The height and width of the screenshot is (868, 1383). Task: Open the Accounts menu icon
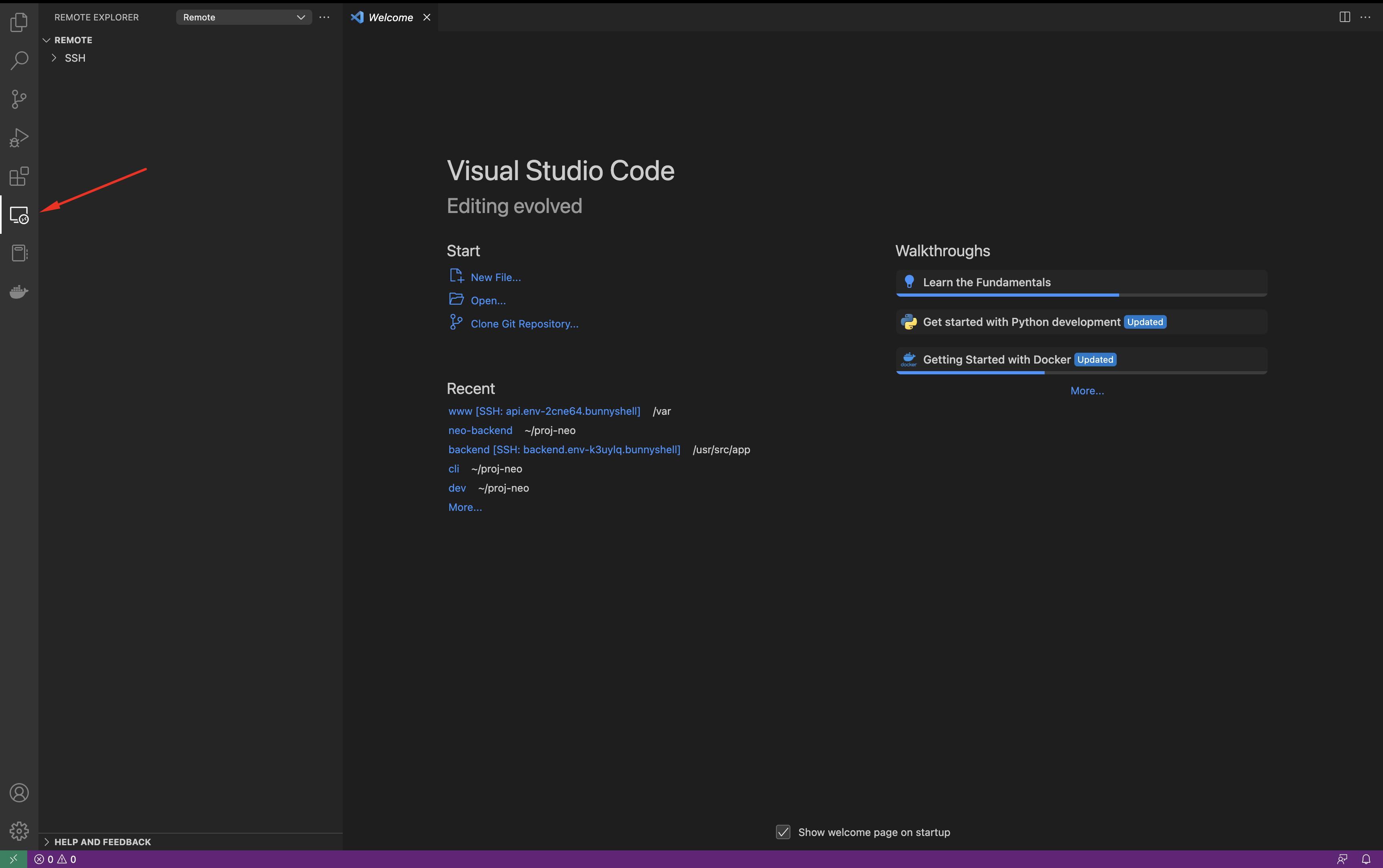tap(19, 793)
